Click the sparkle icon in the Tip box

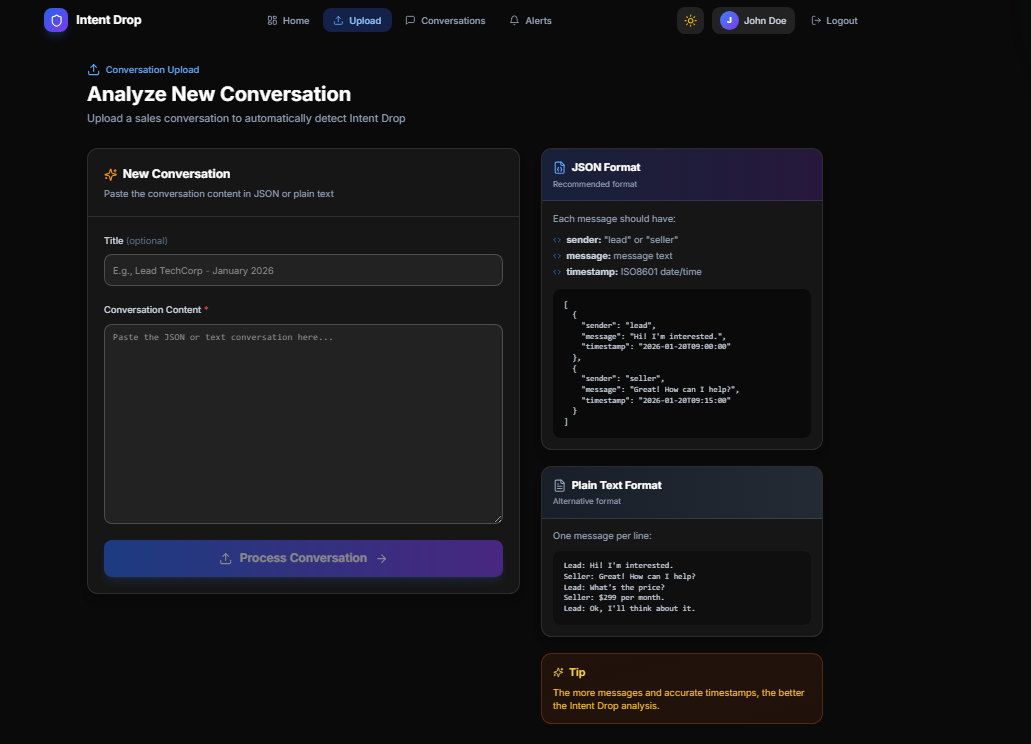[559, 672]
